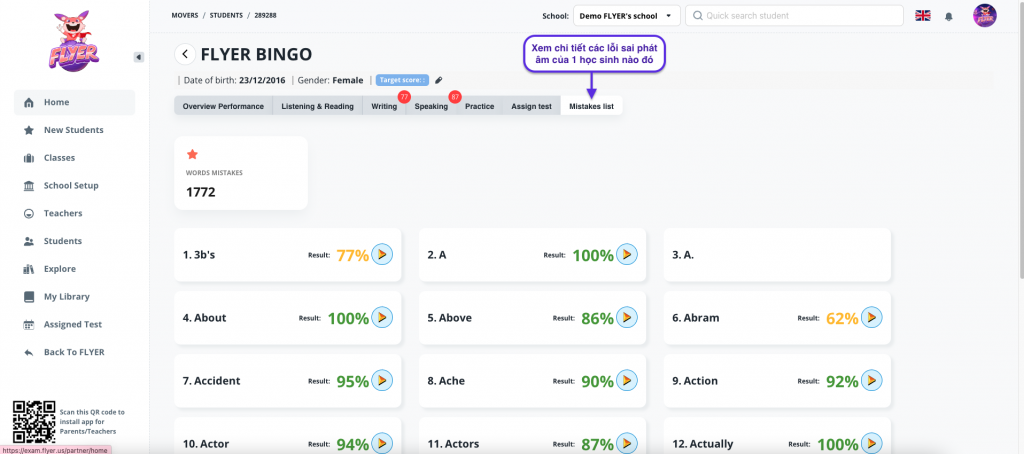Click the Quick search student field
Viewport: 1024px width, 454px height.
click(795, 16)
